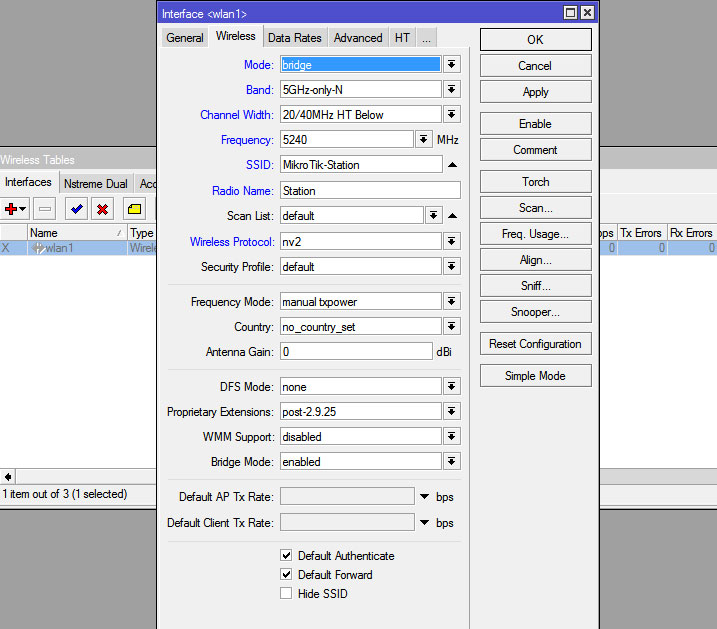
Task: Expand the Default AP Tx Rate arrow
Action: (425, 497)
